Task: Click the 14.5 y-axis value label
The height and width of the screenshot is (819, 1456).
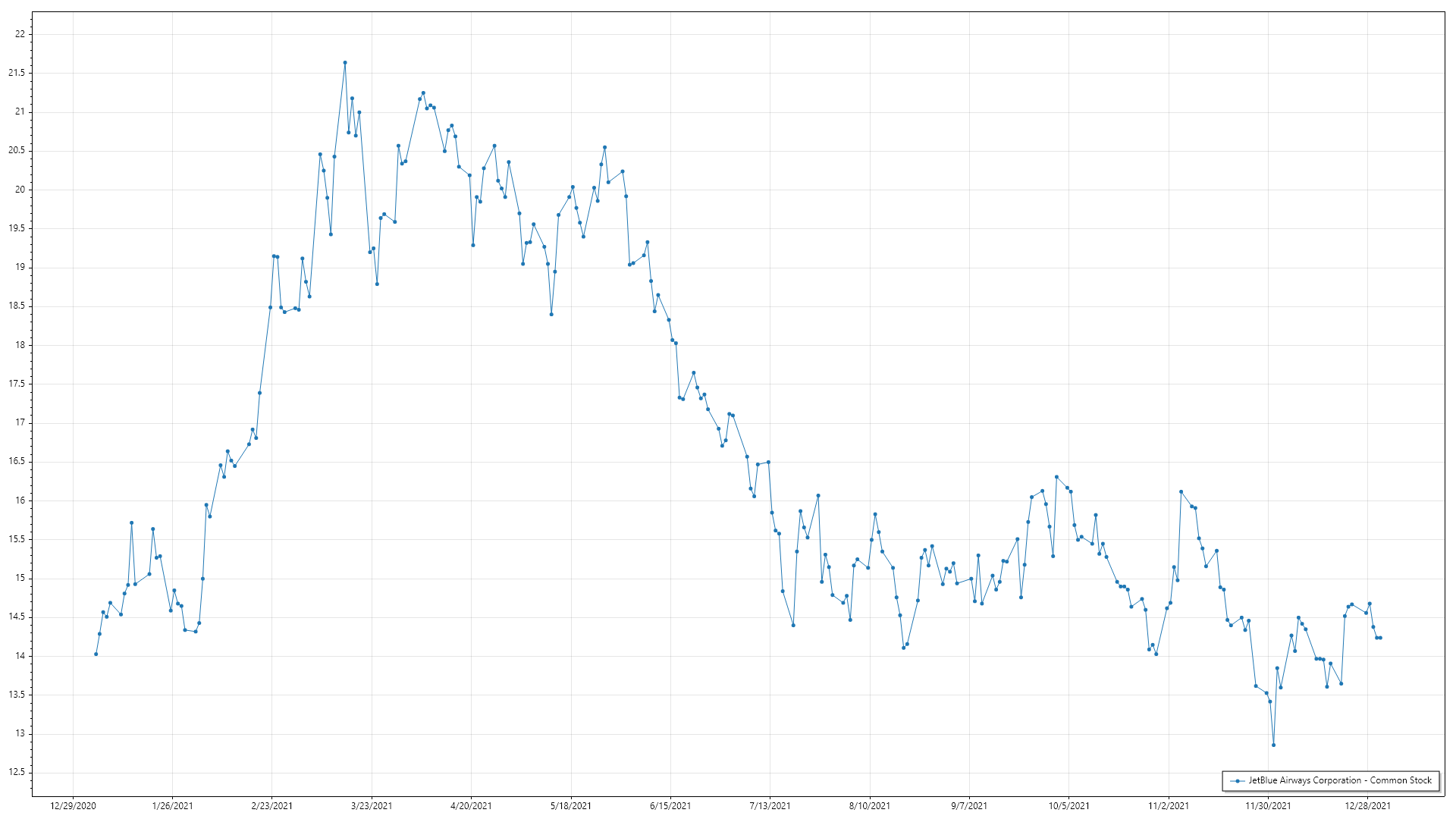Action: 17,617
